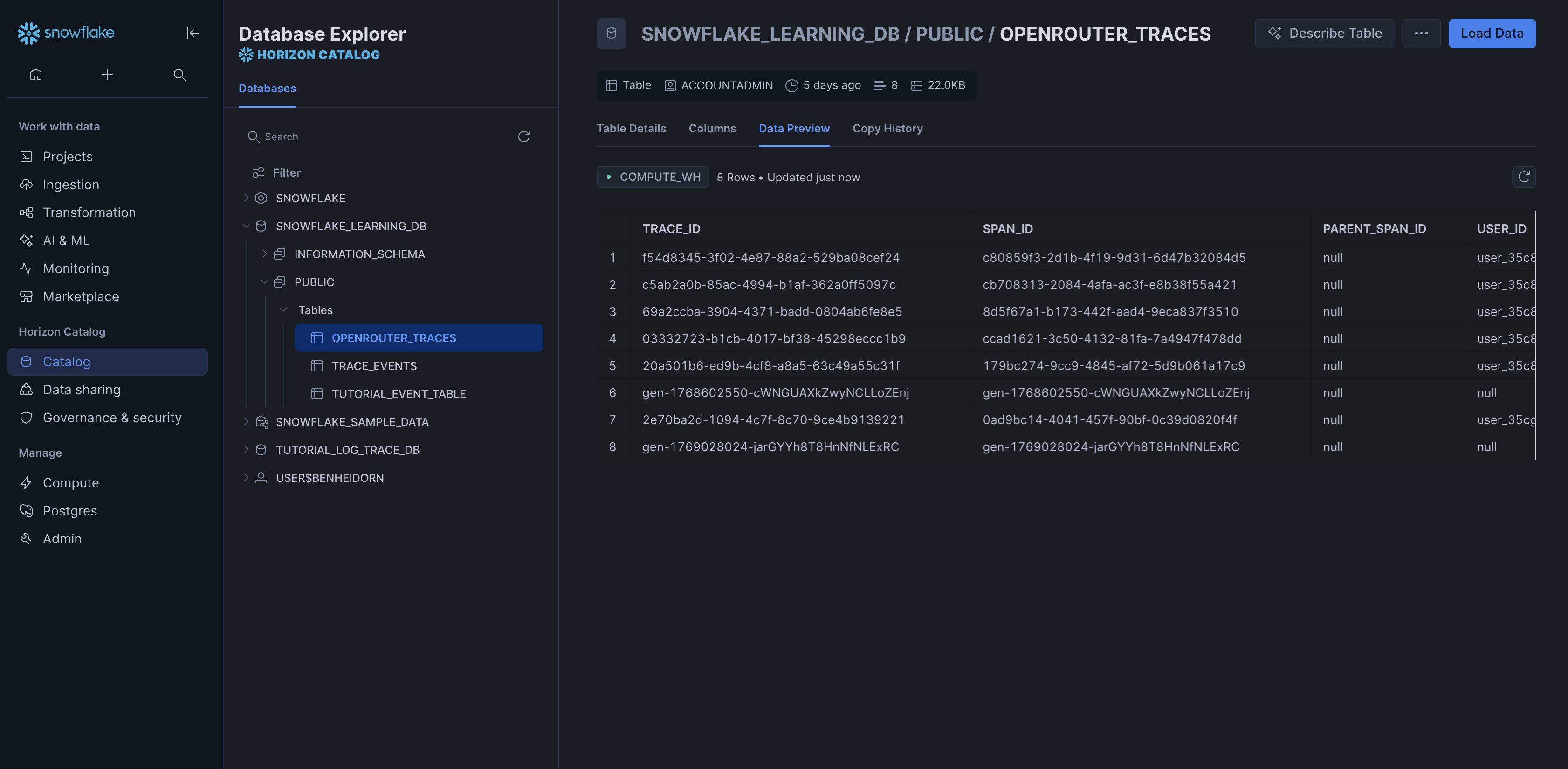Image resolution: width=1568 pixels, height=769 pixels.
Task: Expand SNOWFLAKE_SAMPLE_DATA database
Action: pos(246,421)
